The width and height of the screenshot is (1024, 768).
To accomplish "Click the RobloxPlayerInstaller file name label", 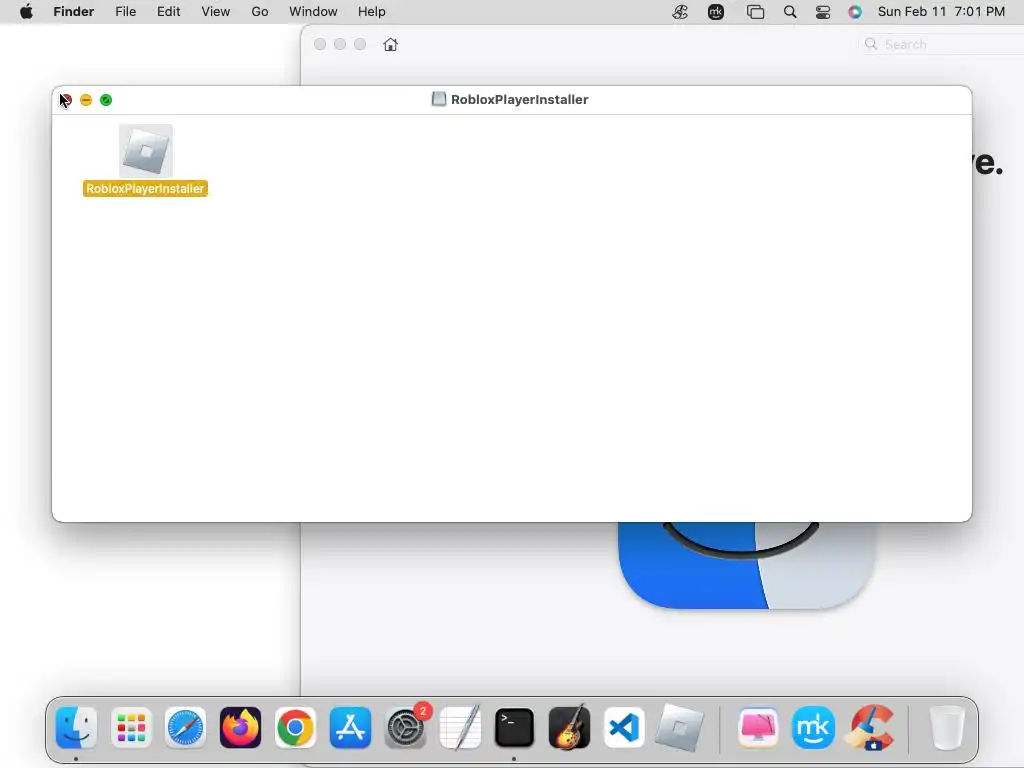I will (145, 189).
